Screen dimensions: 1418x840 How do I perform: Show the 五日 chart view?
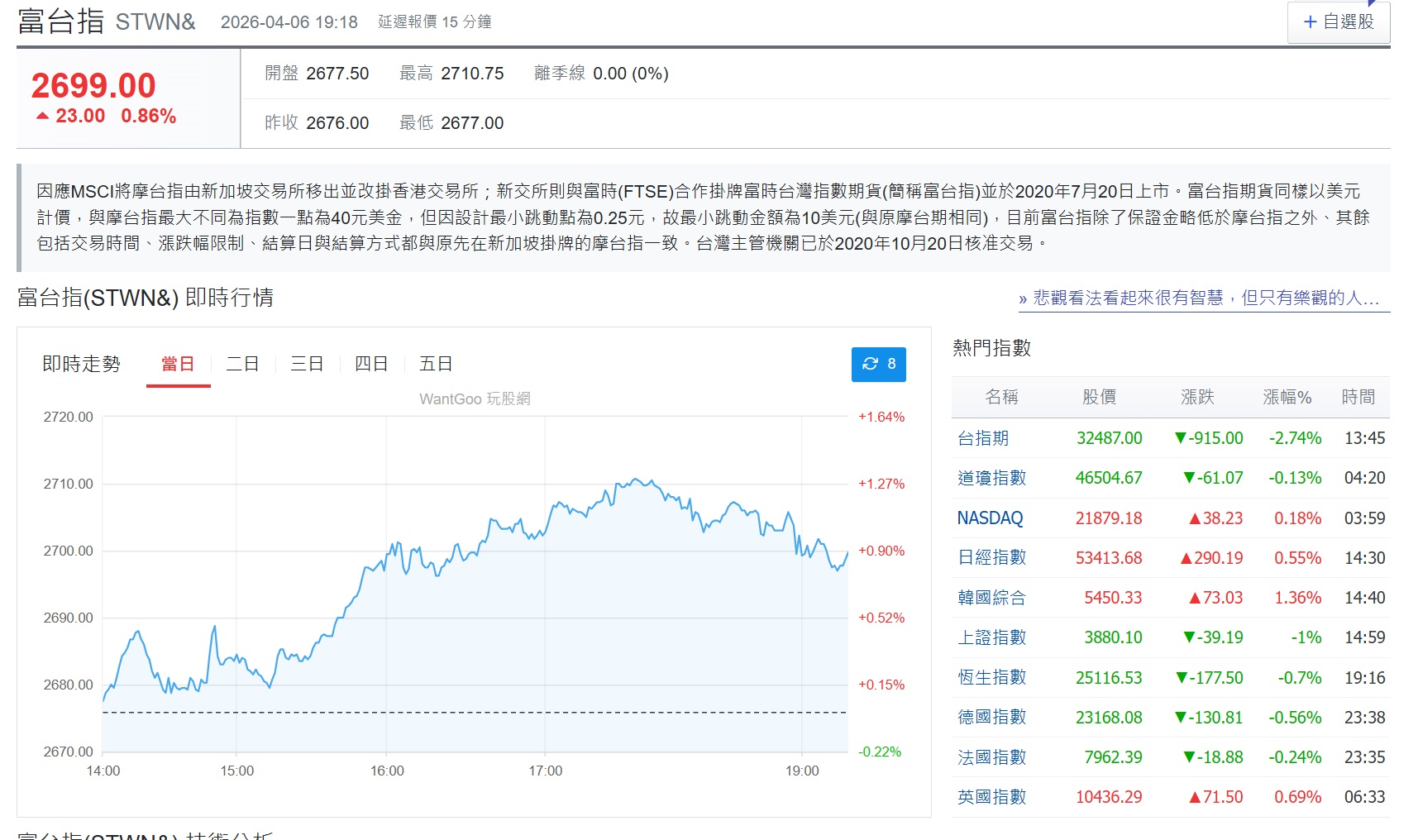point(436,365)
